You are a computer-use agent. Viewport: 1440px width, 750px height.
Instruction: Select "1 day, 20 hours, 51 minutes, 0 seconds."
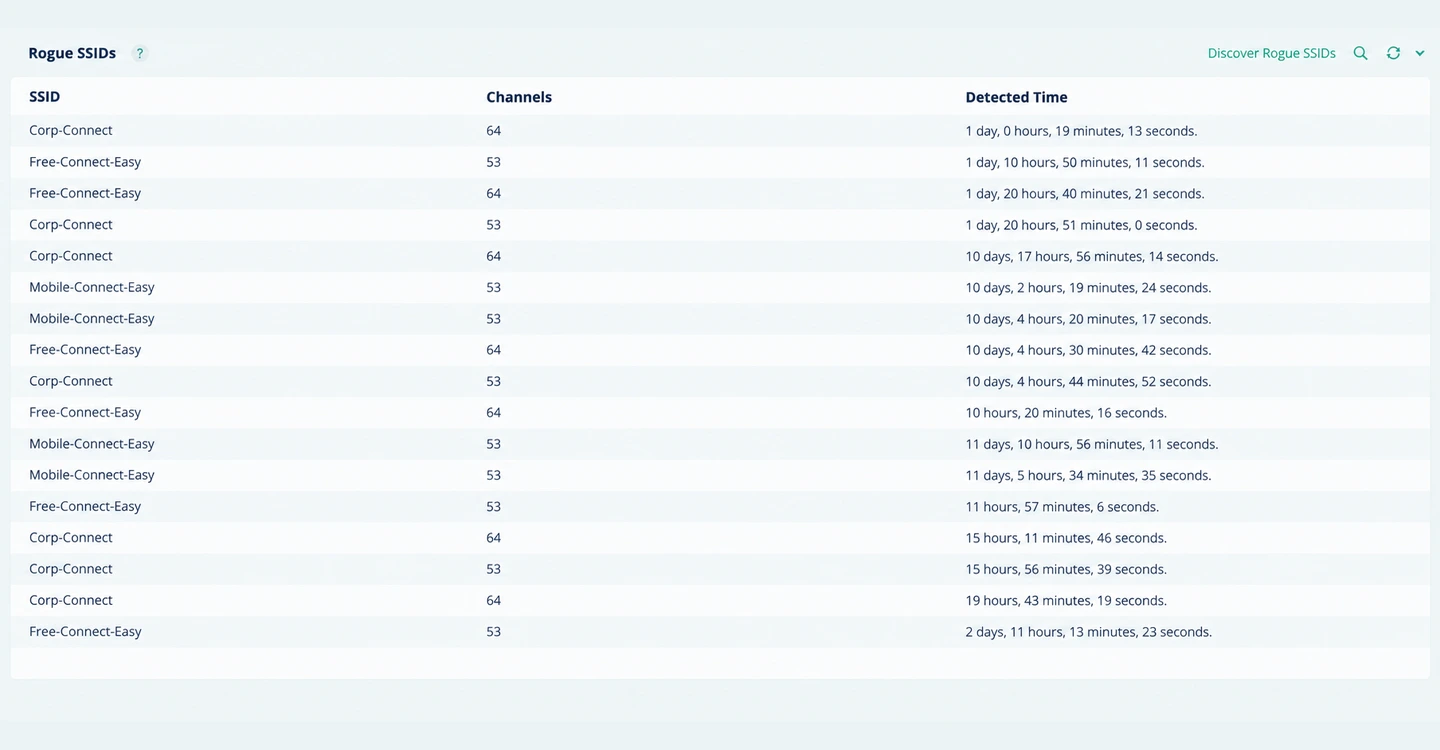click(1081, 225)
